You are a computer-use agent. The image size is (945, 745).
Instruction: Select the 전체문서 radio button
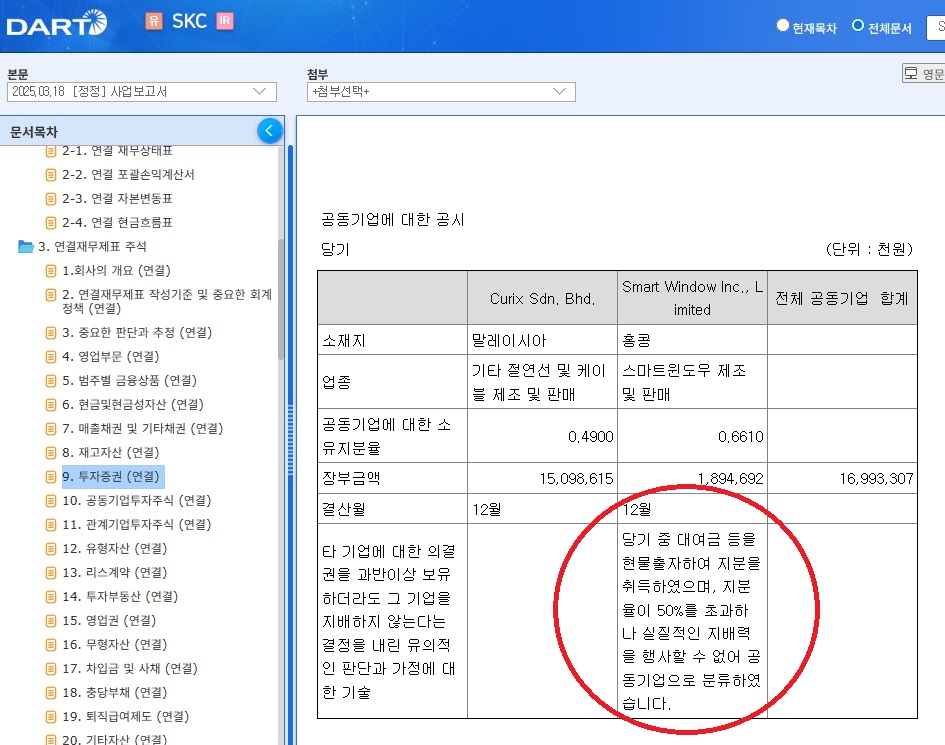(858, 26)
